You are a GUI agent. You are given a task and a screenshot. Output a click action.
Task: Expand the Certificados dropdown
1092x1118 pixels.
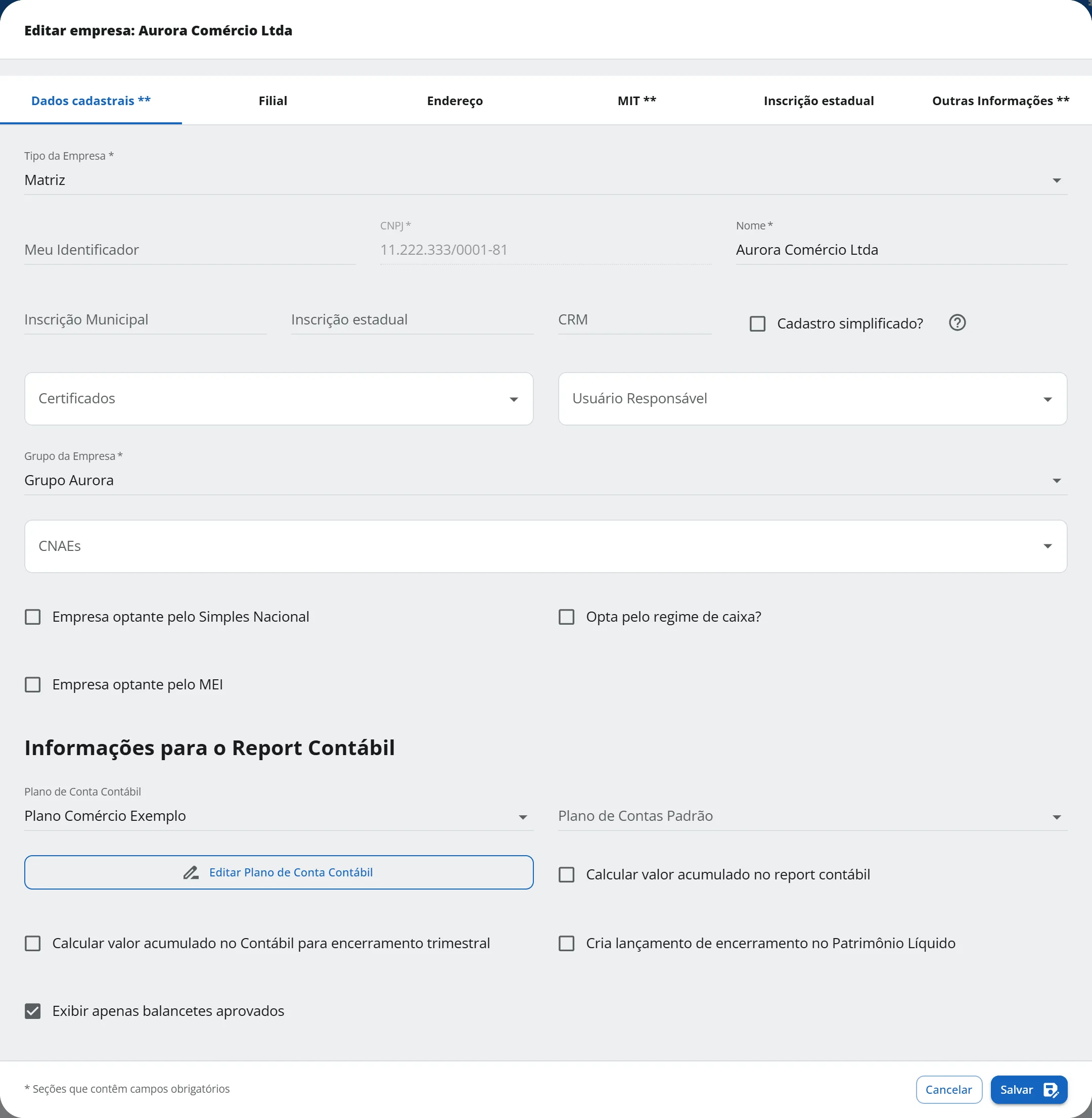point(279,399)
